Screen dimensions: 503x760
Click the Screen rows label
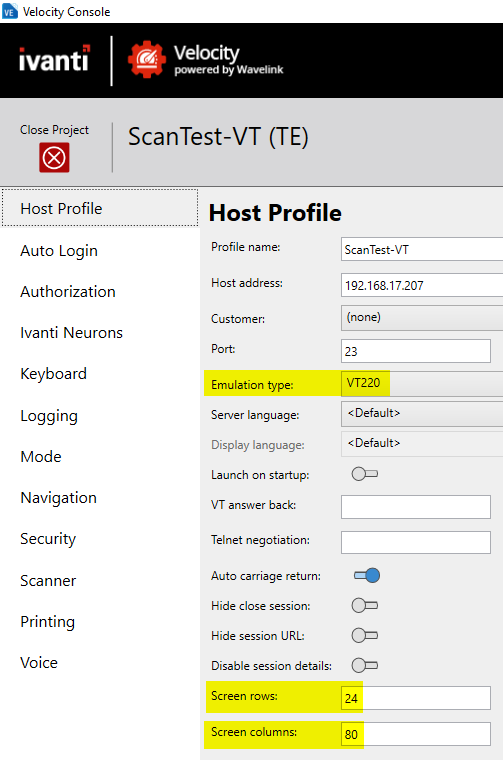point(245,696)
